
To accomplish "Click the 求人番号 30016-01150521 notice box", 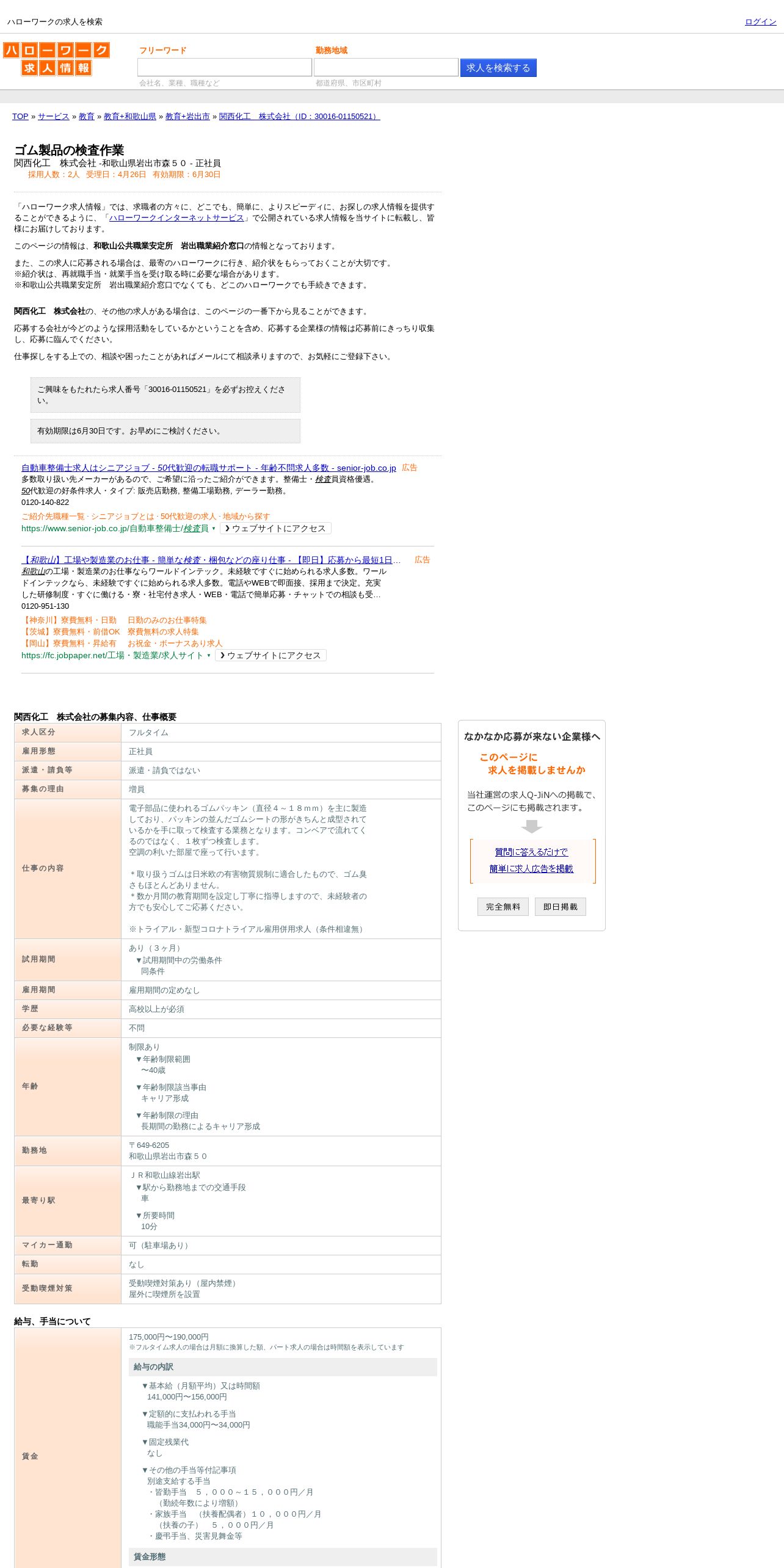I will (165, 395).
